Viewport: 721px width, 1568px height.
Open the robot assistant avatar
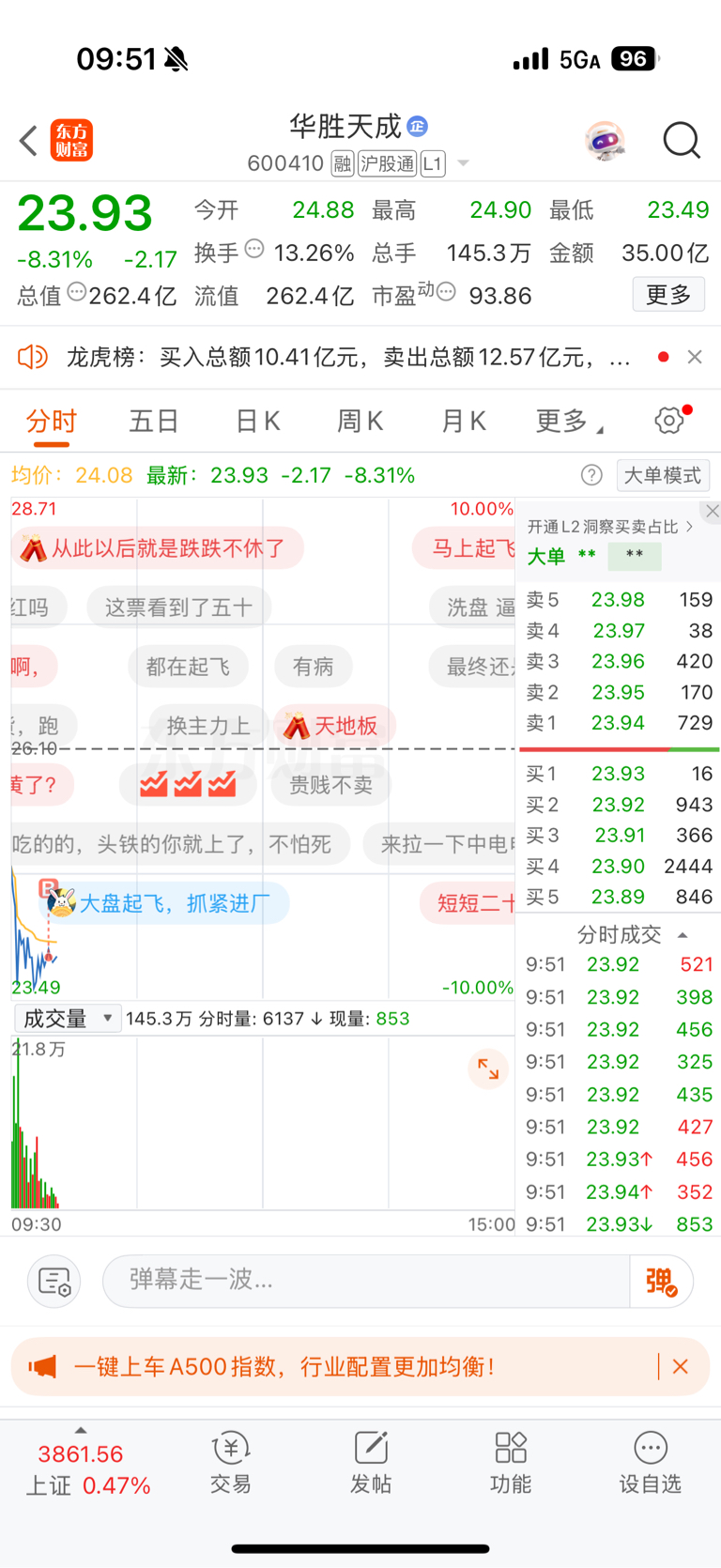click(606, 141)
